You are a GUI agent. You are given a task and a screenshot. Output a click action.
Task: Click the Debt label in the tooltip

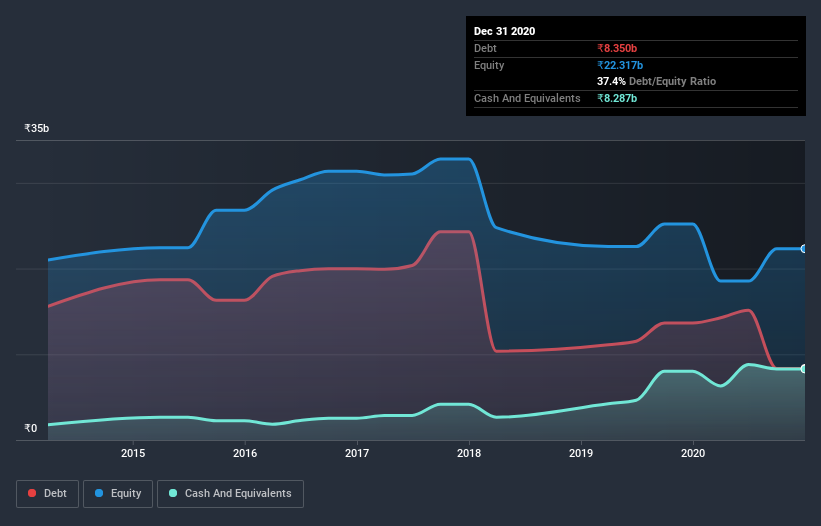click(485, 48)
